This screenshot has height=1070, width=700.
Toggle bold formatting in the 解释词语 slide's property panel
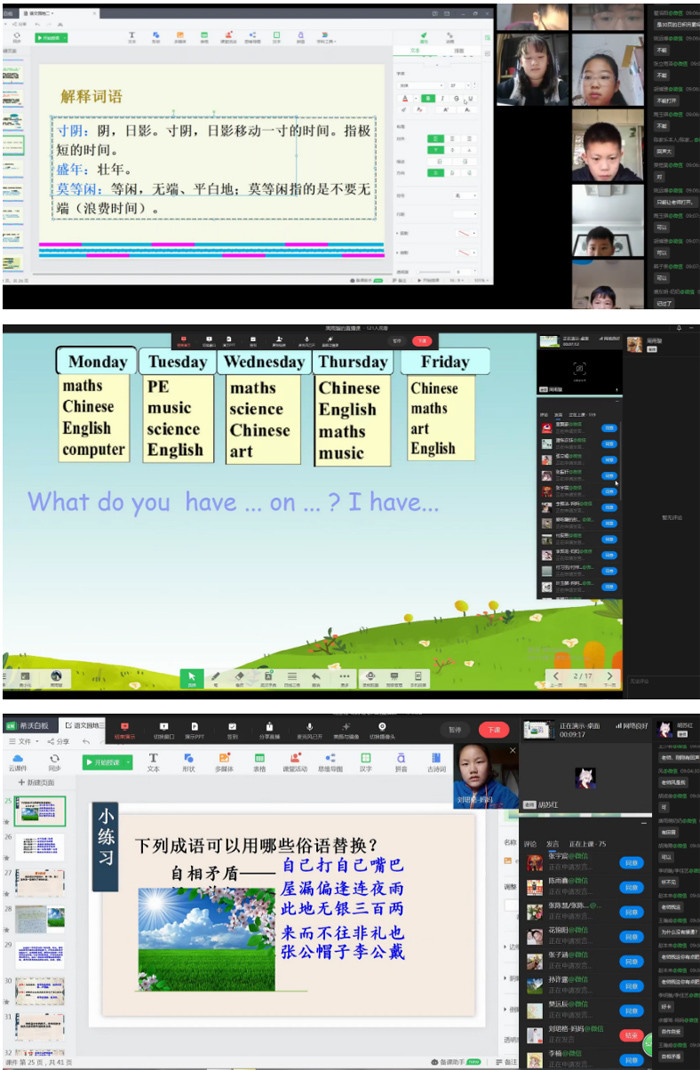click(x=427, y=98)
